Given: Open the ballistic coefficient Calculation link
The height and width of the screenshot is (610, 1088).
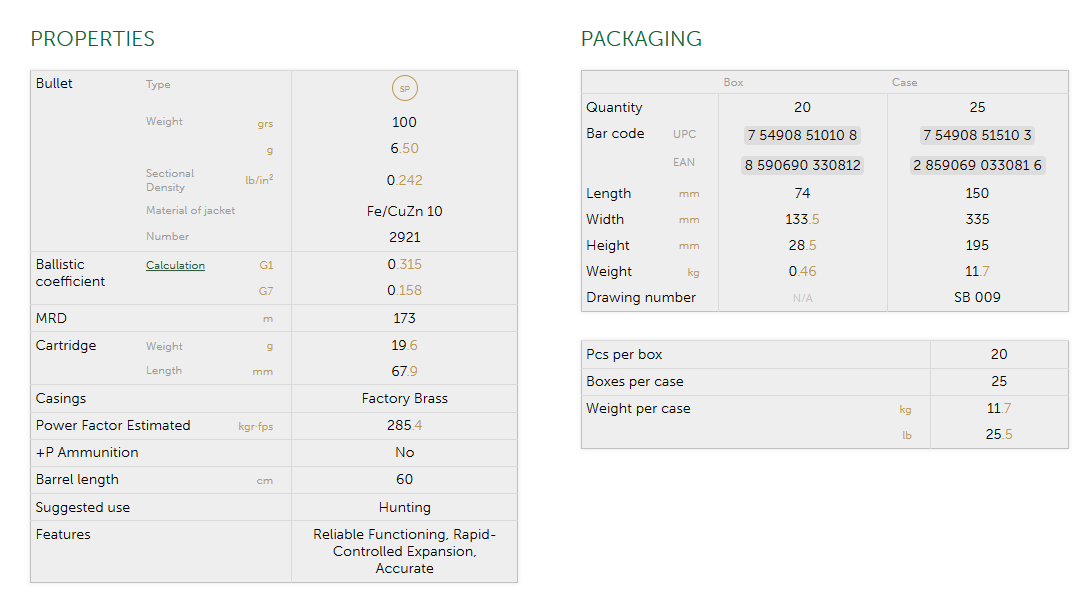Looking at the screenshot, I should tap(175, 266).
